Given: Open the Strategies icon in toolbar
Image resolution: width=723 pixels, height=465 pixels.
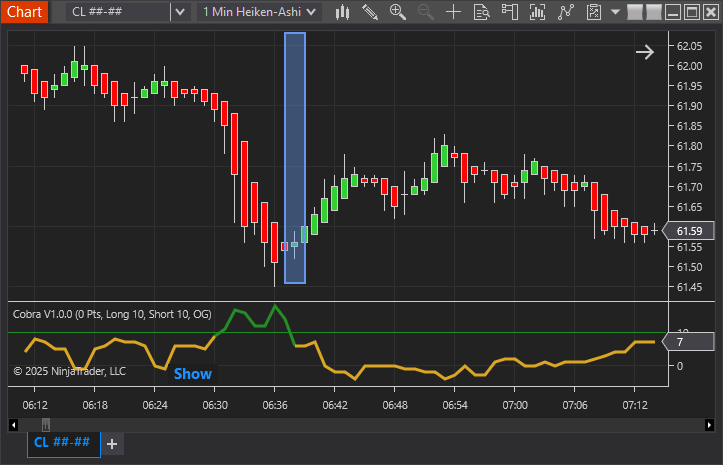Looking at the screenshot, I should pyautogui.click(x=566, y=12).
